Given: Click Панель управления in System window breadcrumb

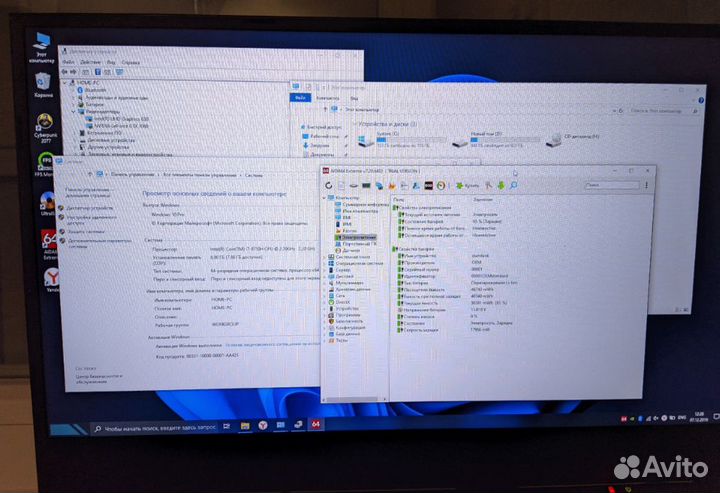Looking at the screenshot, I should point(132,174).
